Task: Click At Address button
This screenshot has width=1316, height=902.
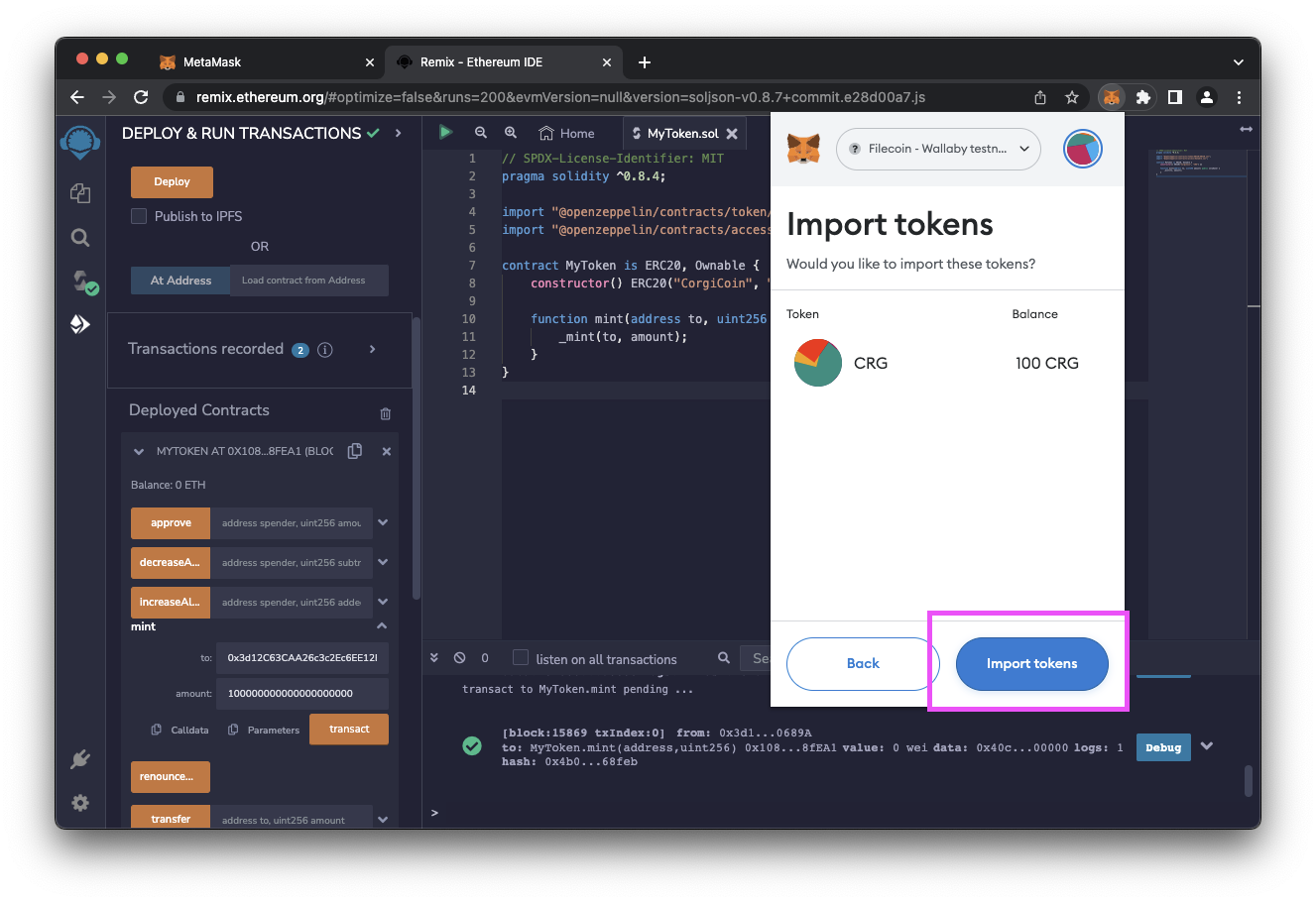Action: [x=180, y=281]
